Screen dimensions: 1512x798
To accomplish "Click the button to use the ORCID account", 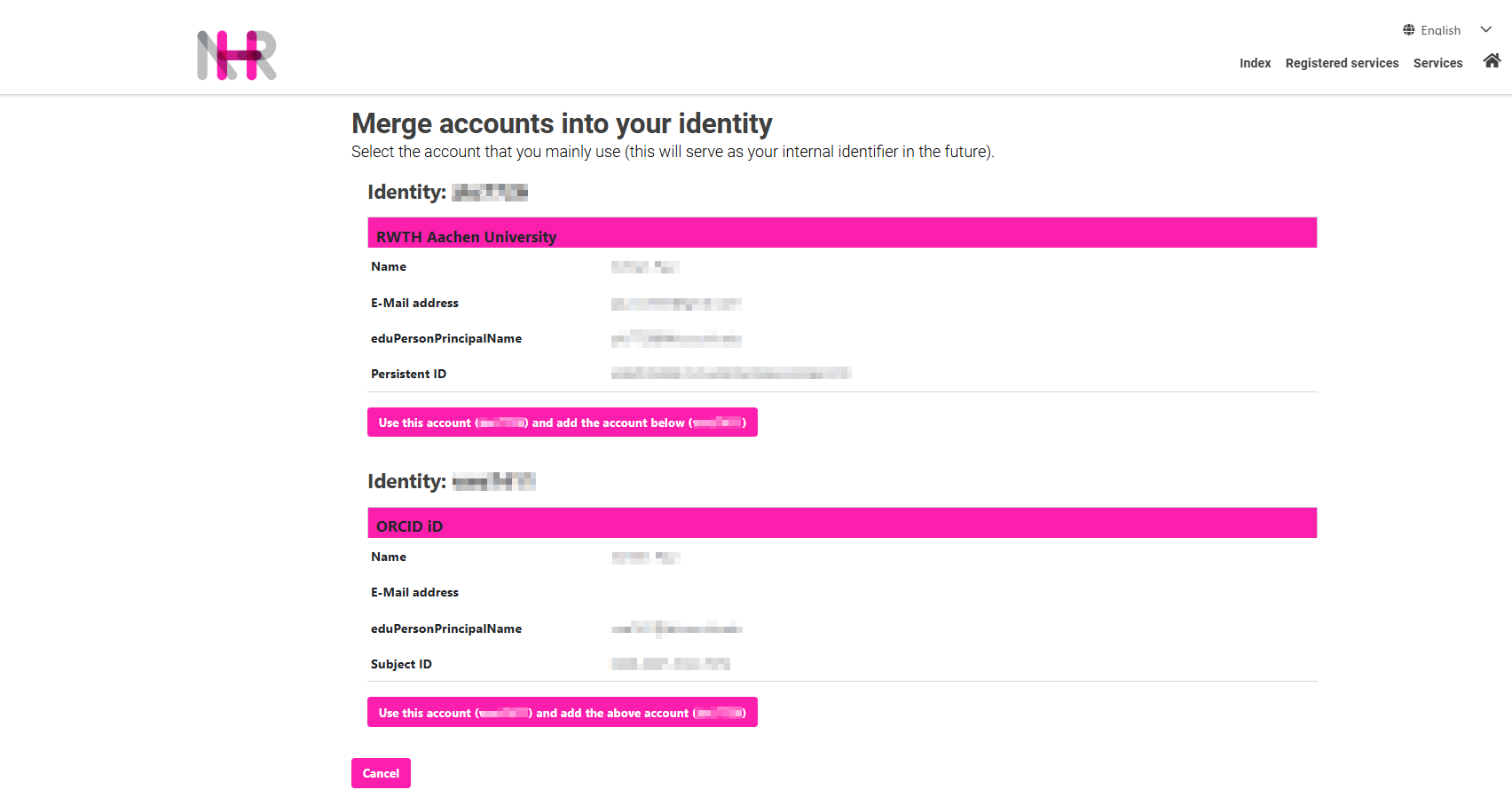I will coord(563,712).
